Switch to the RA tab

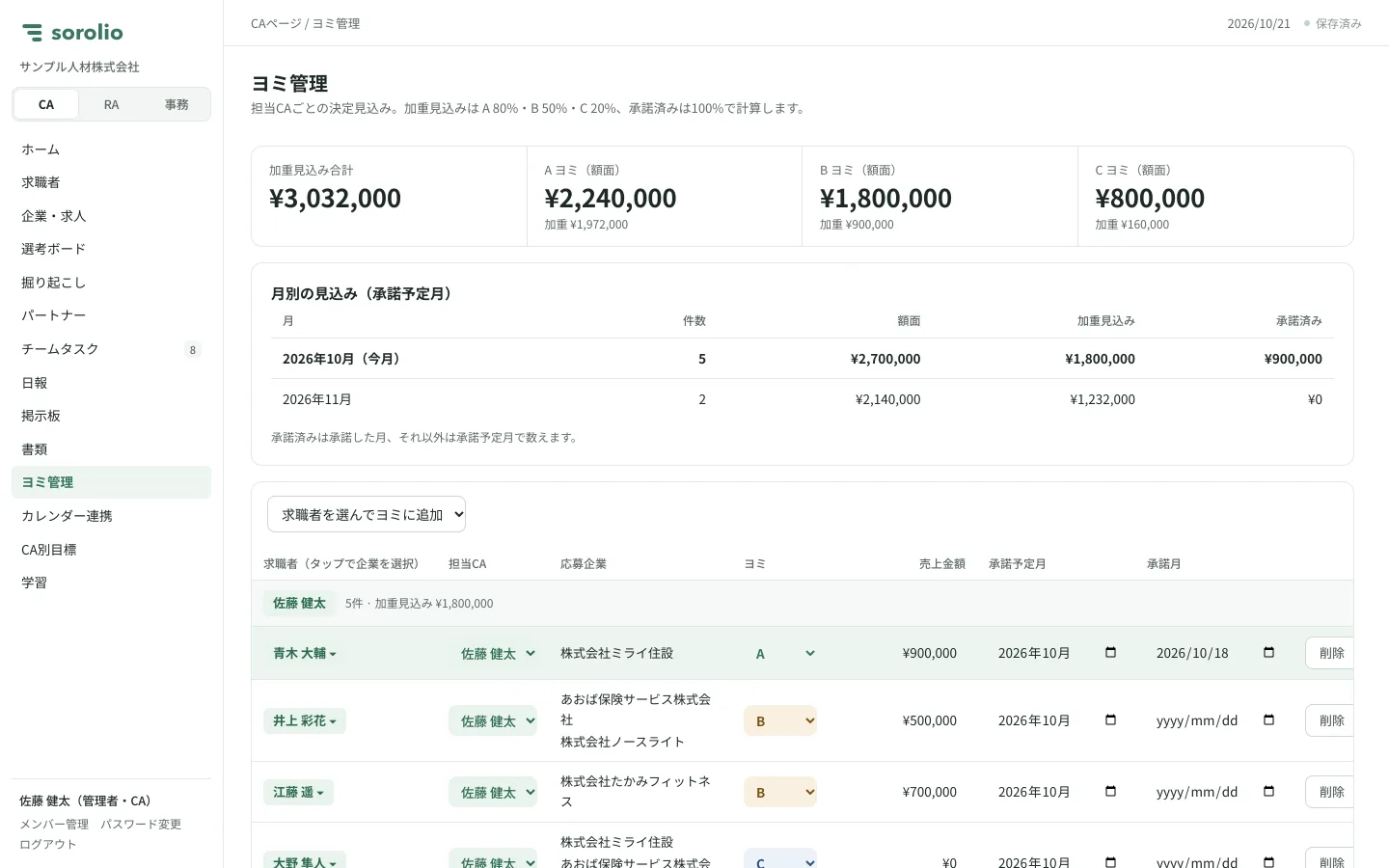(x=112, y=104)
